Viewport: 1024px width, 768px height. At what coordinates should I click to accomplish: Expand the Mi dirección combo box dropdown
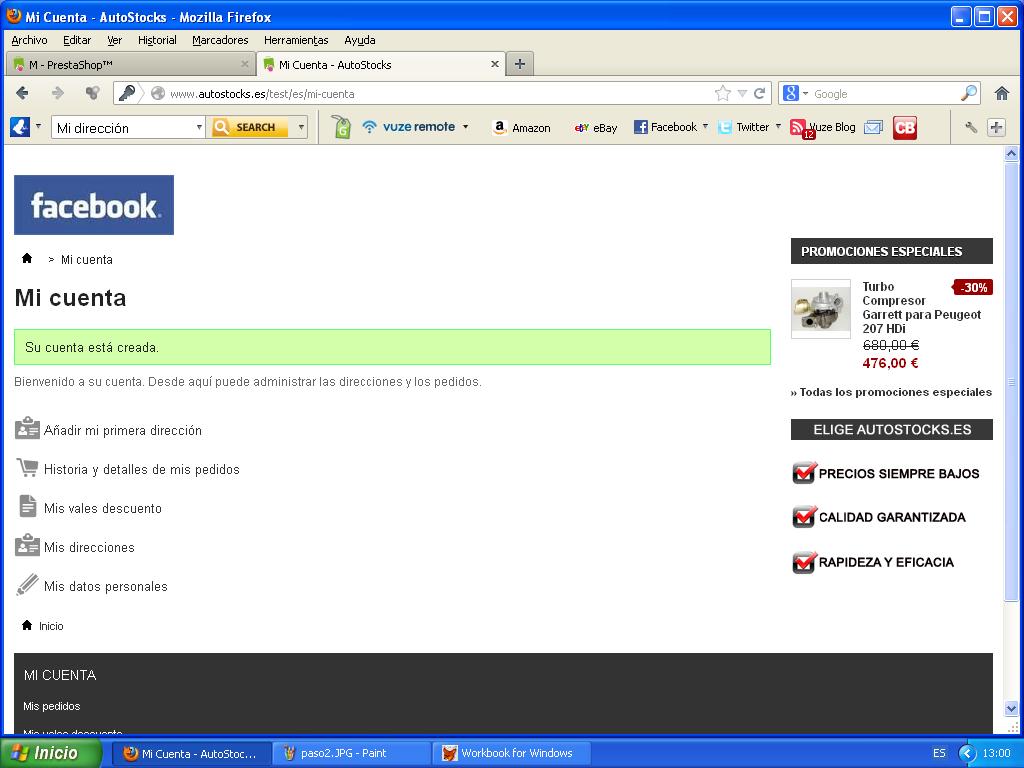point(199,127)
